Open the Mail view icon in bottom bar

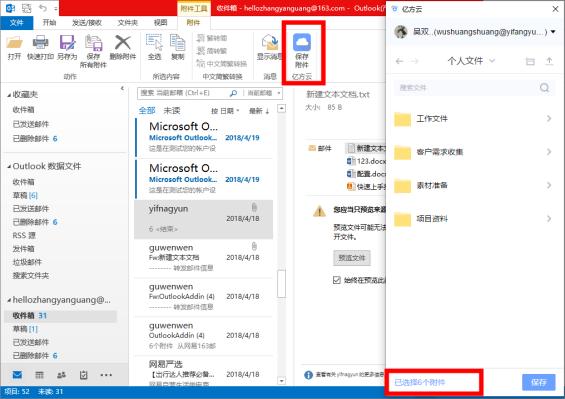[17, 375]
